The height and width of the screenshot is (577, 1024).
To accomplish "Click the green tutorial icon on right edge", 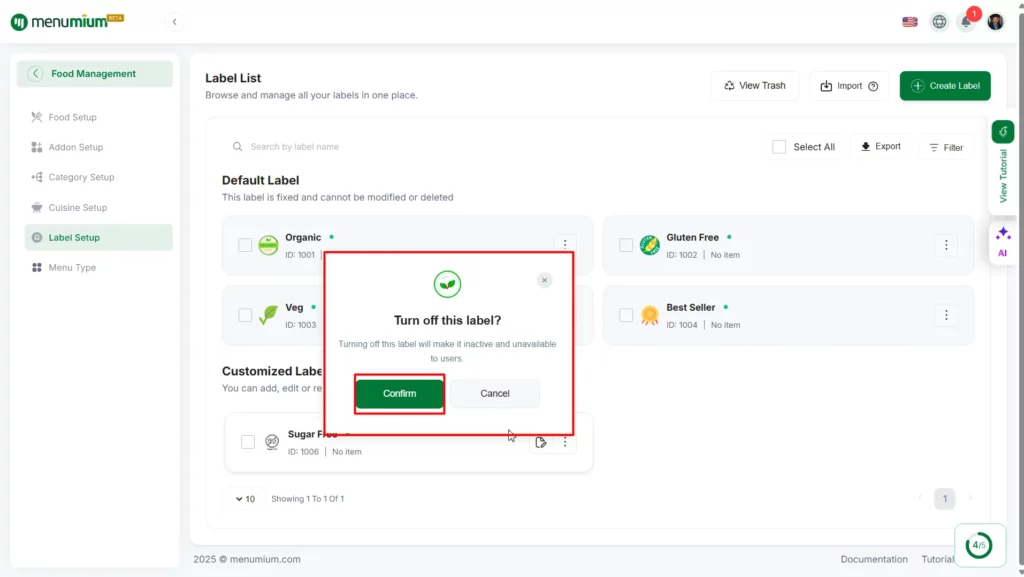I will click(1002, 132).
